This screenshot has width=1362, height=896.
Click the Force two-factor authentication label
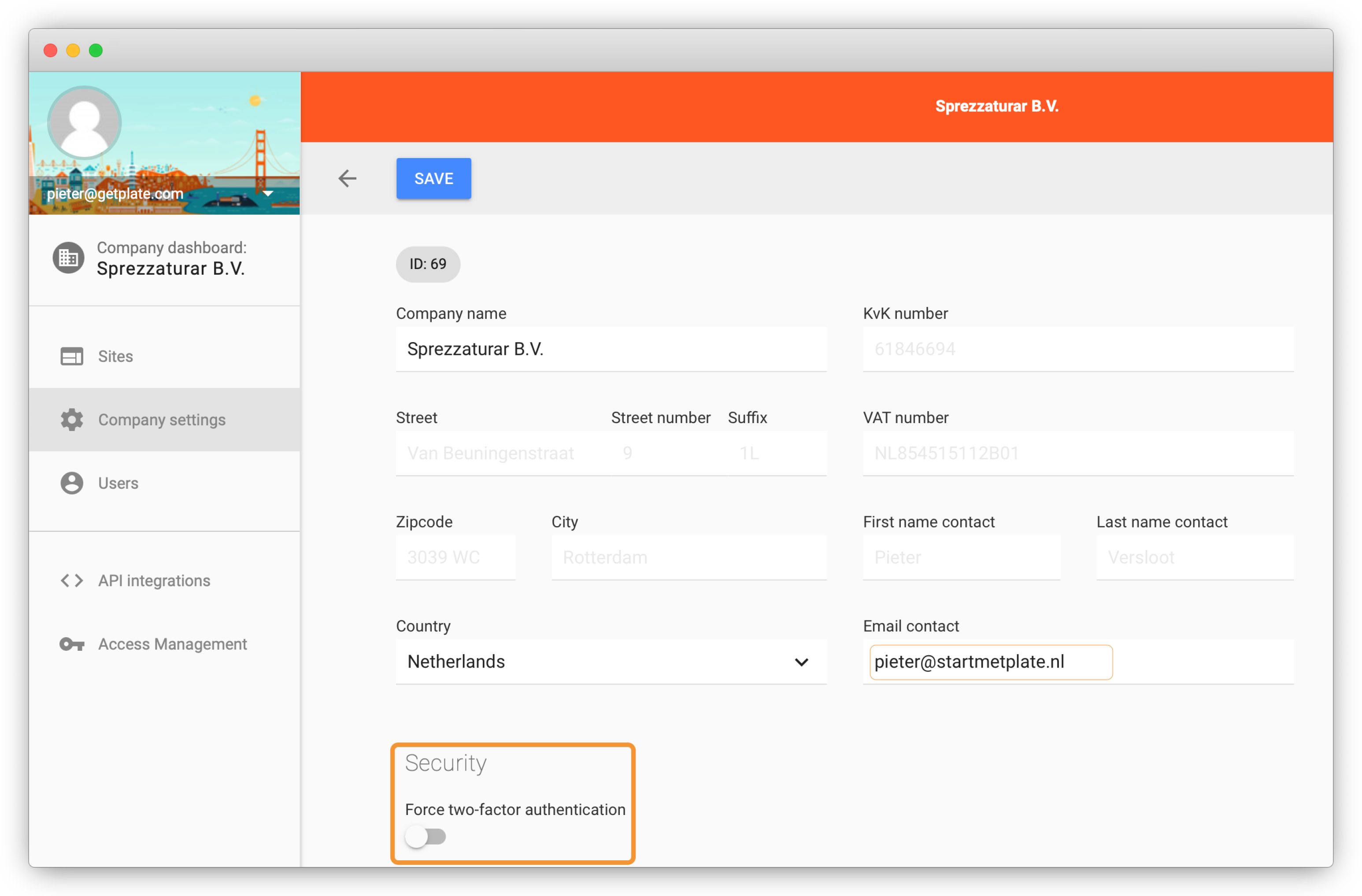pyautogui.click(x=515, y=810)
